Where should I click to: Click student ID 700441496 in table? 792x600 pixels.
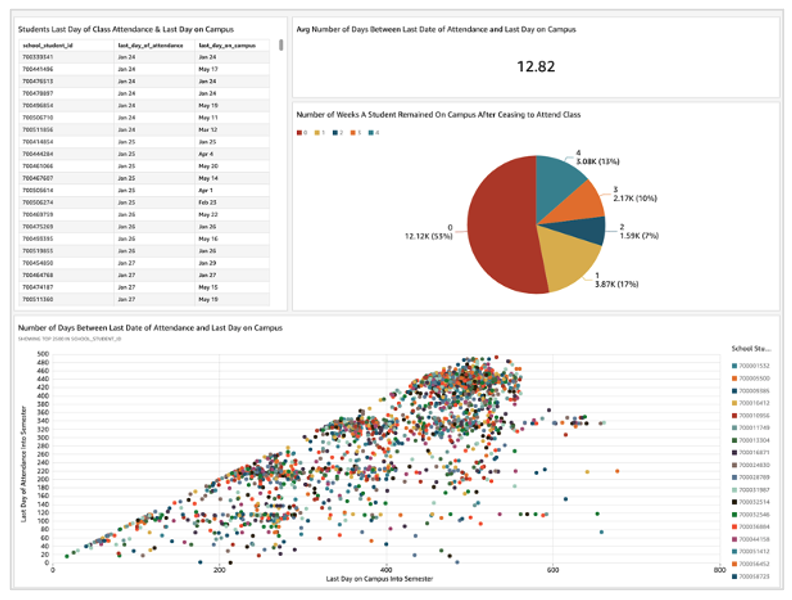tap(37, 69)
